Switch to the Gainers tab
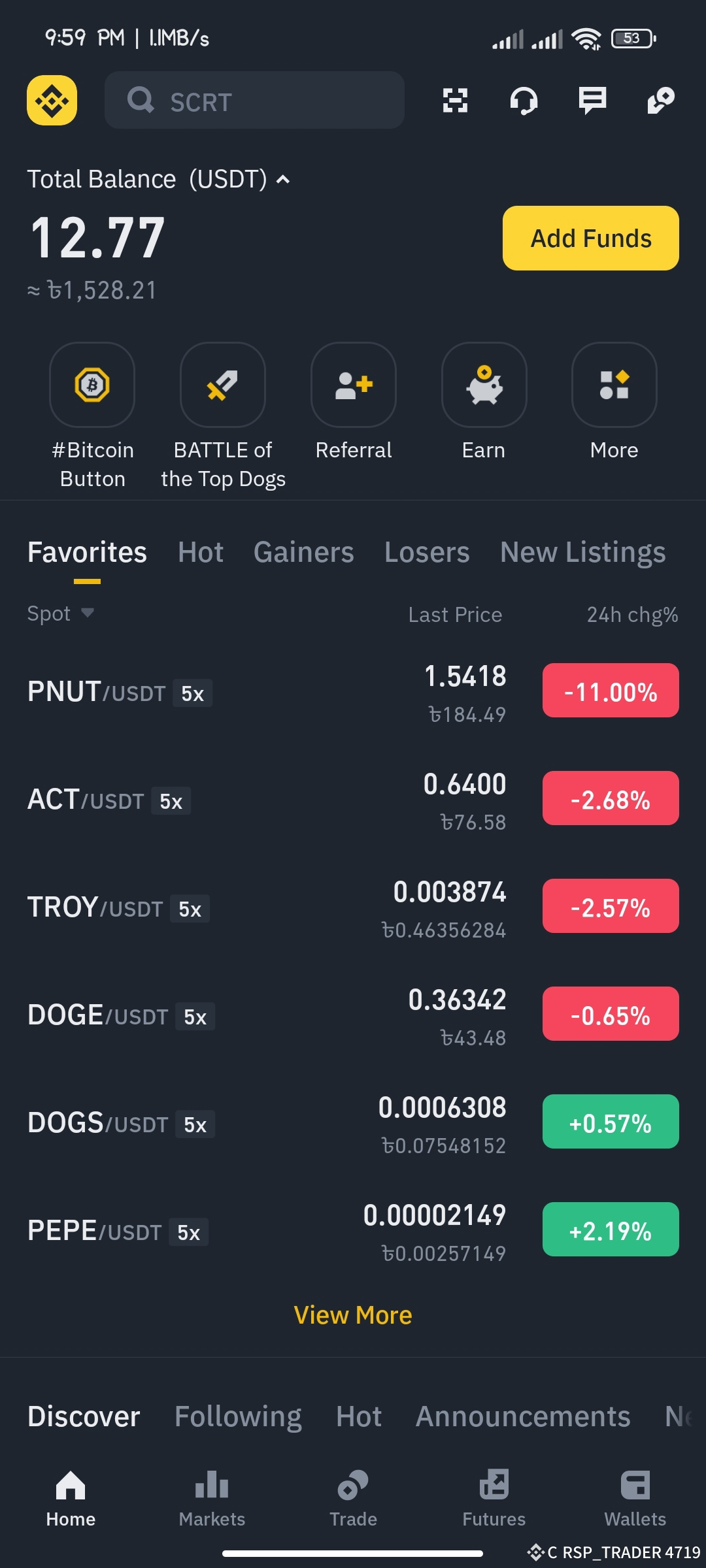The height and width of the screenshot is (1568, 706). [303, 552]
